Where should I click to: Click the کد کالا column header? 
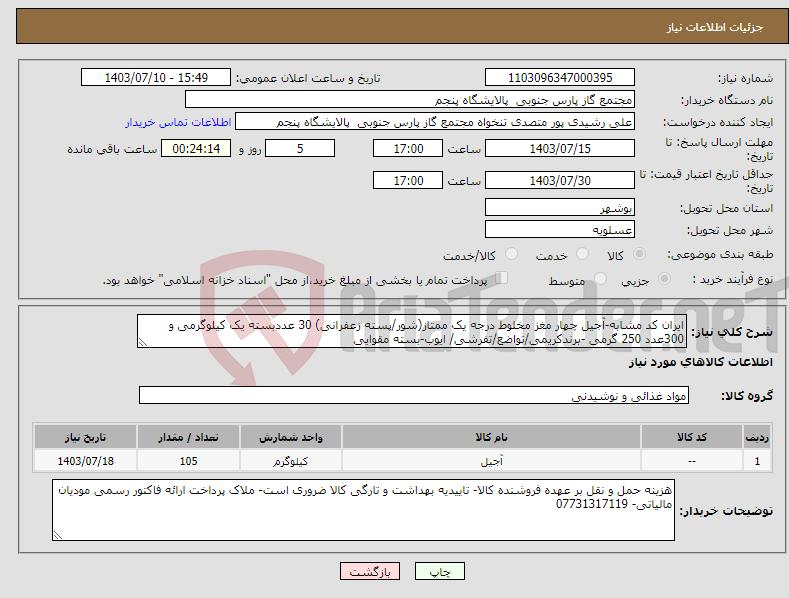tap(691, 437)
